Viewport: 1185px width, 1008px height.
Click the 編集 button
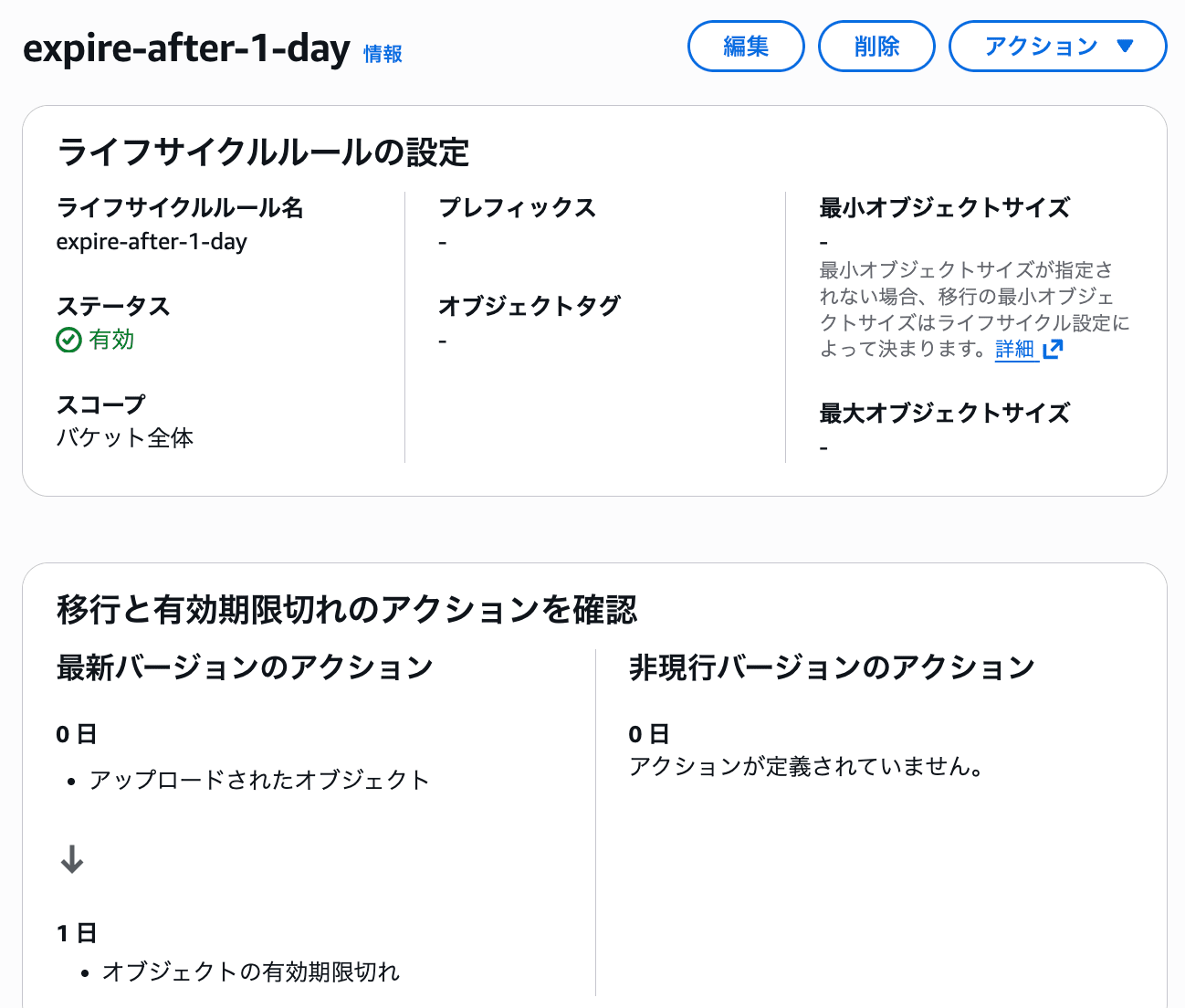click(x=745, y=46)
